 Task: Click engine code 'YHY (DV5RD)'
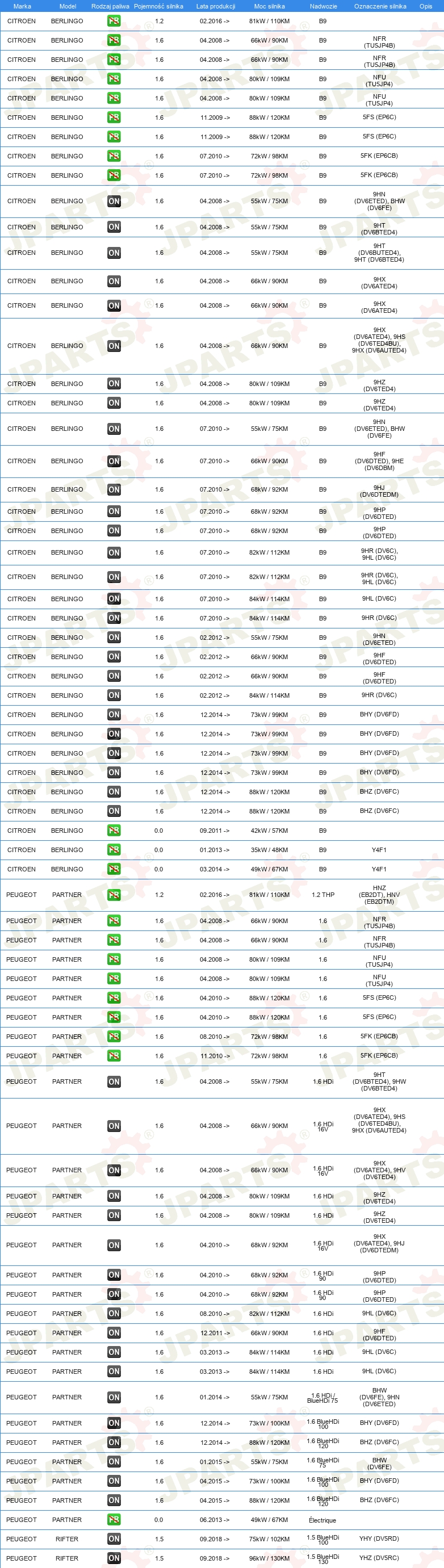[379, 1539]
